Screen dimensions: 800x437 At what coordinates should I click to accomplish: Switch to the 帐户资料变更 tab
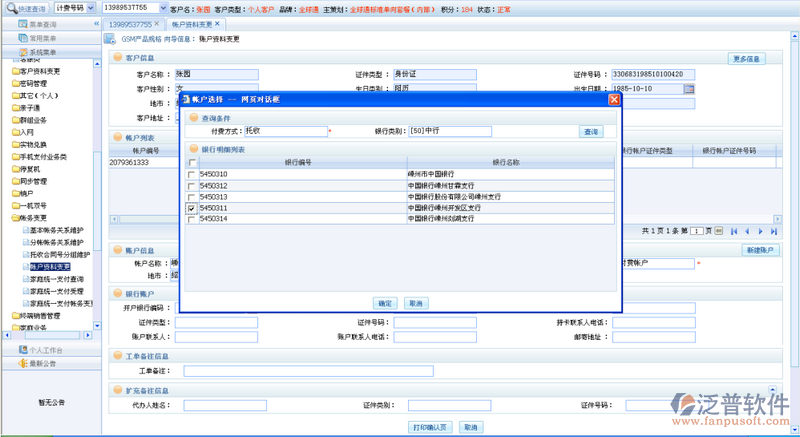(x=191, y=23)
